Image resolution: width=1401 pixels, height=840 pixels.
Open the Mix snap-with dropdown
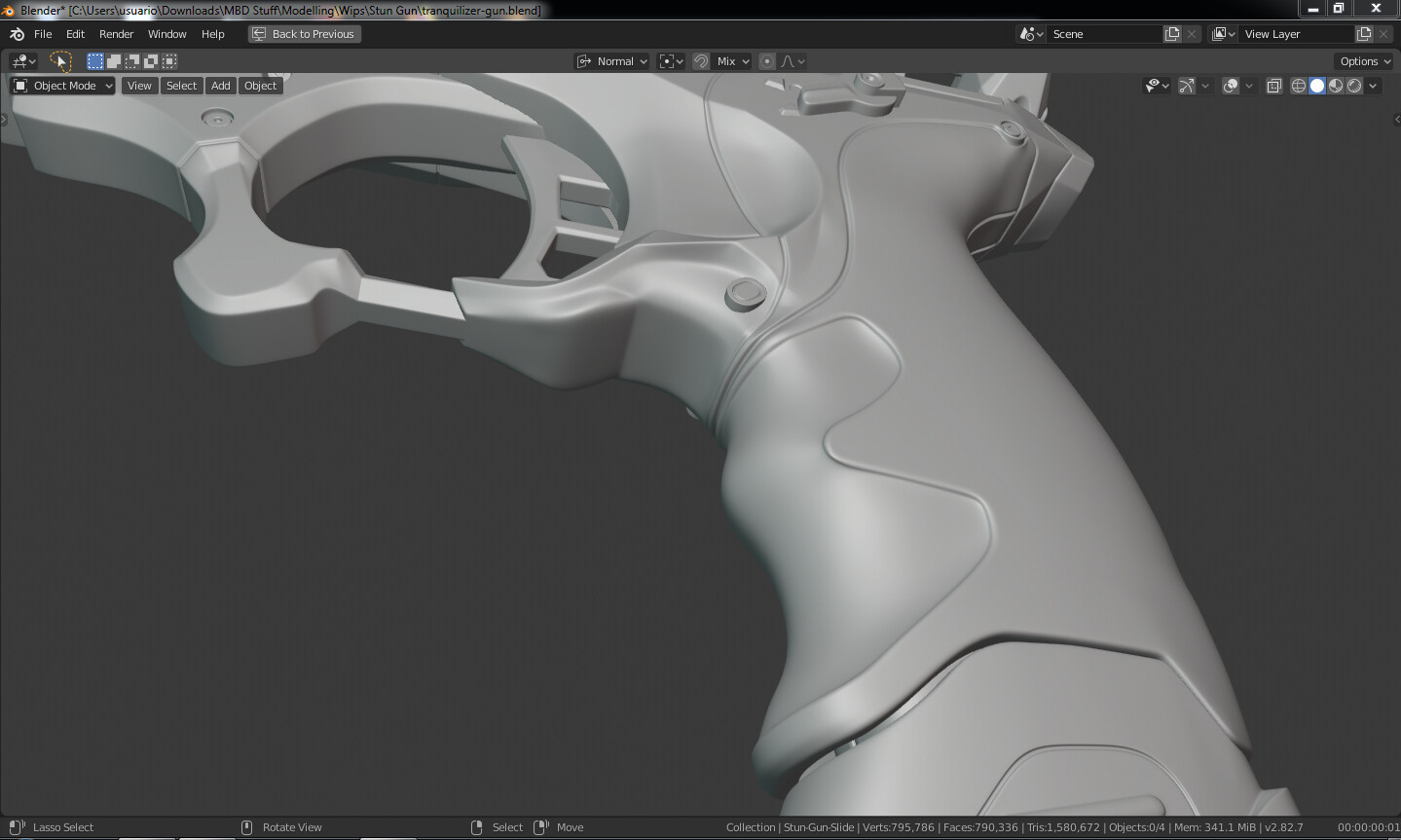[728, 60]
